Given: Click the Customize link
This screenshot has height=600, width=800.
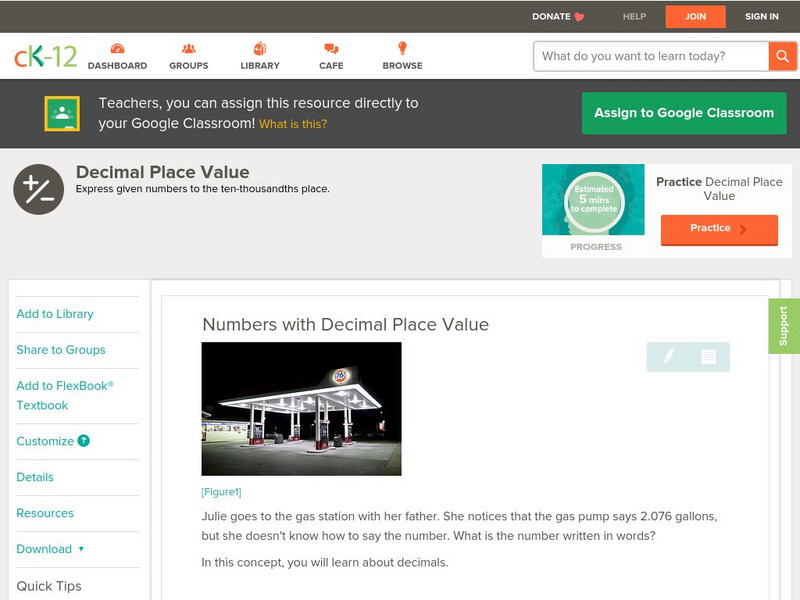Looking at the screenshot, I should [45, 441].
